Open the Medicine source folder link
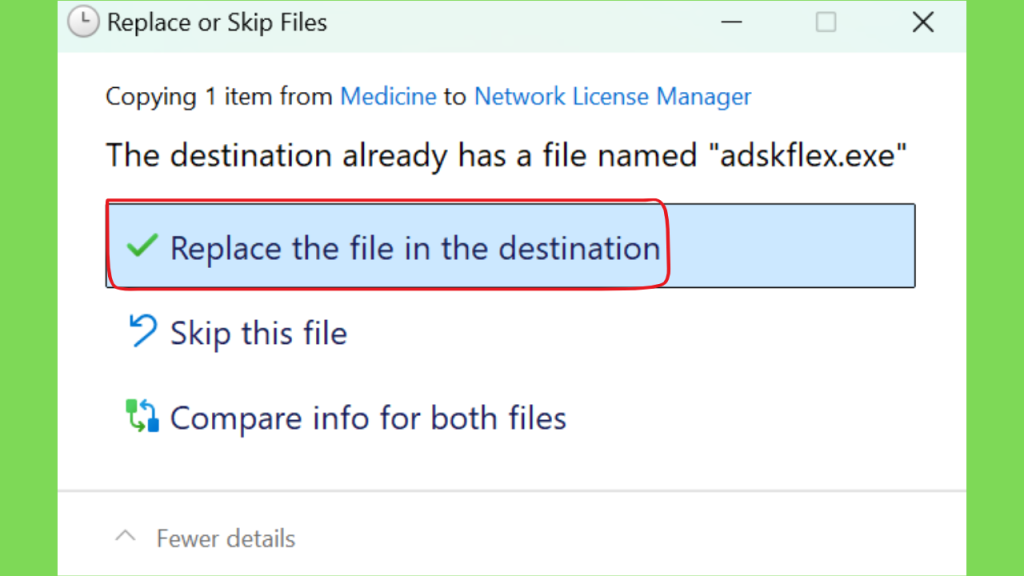Viewport: 1024px width, 576px height. [388, 97]
